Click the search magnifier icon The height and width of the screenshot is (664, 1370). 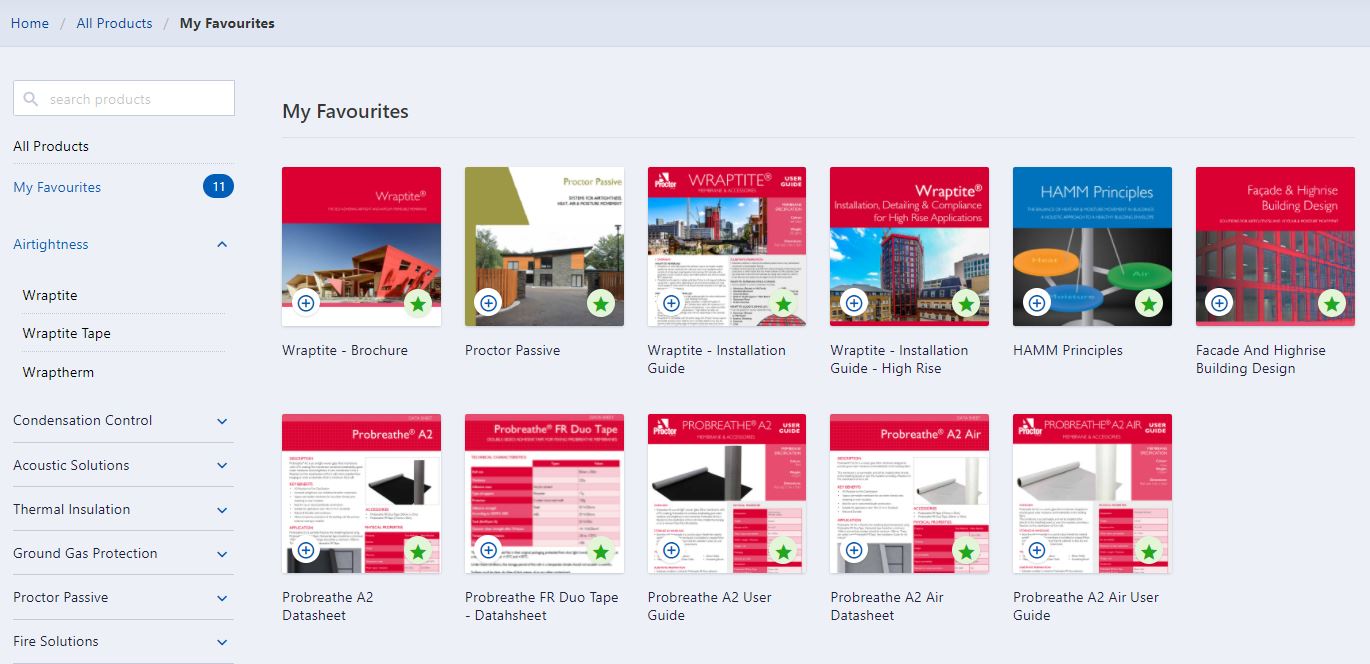(31, 99)
